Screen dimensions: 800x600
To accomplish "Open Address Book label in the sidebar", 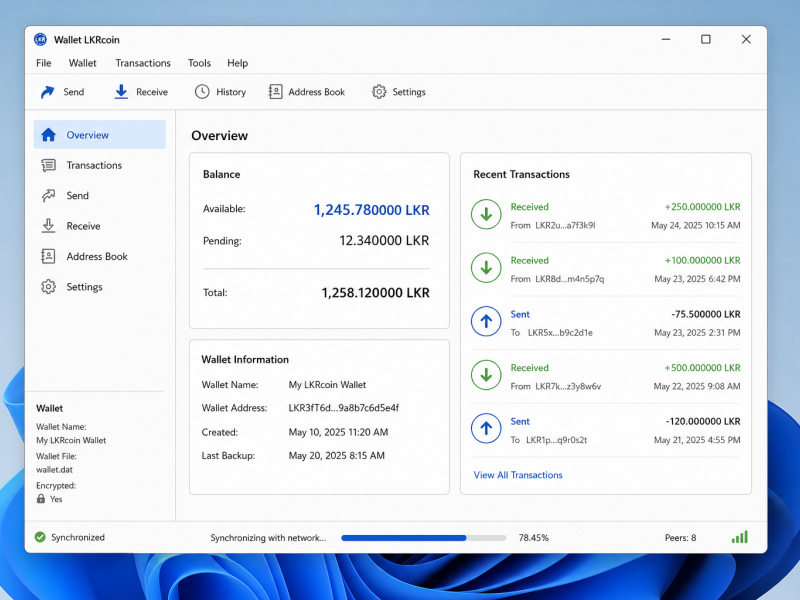I will [x=97, y=256].
